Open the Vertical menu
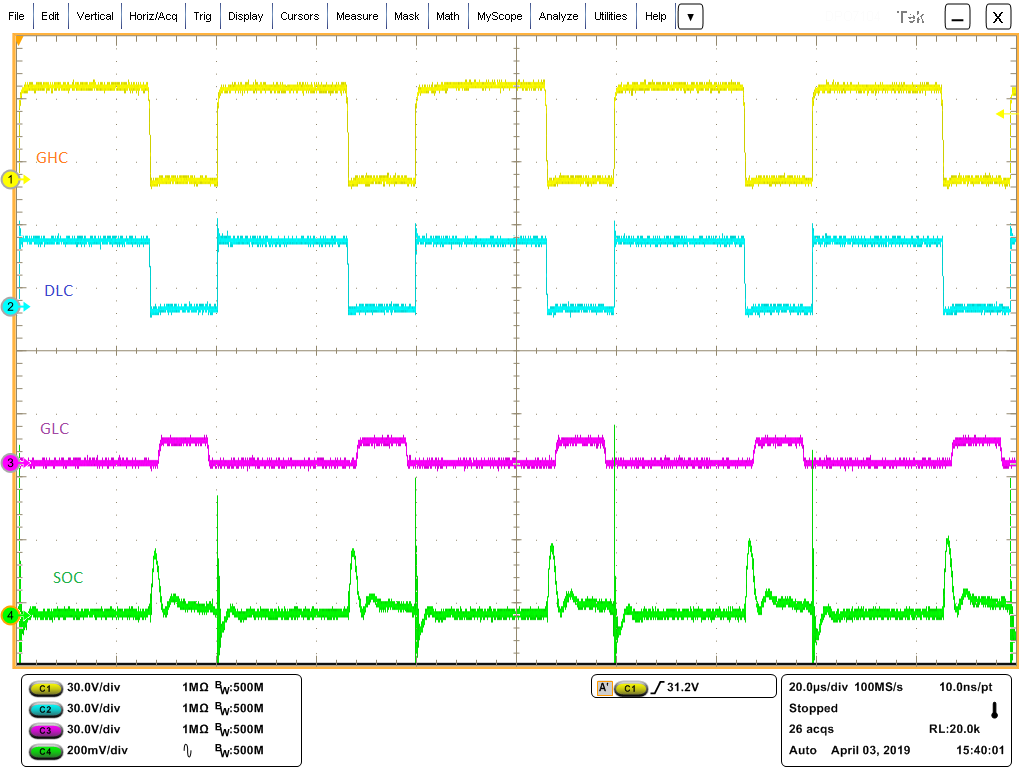1024x768 pixels. [x=95, y=16]
